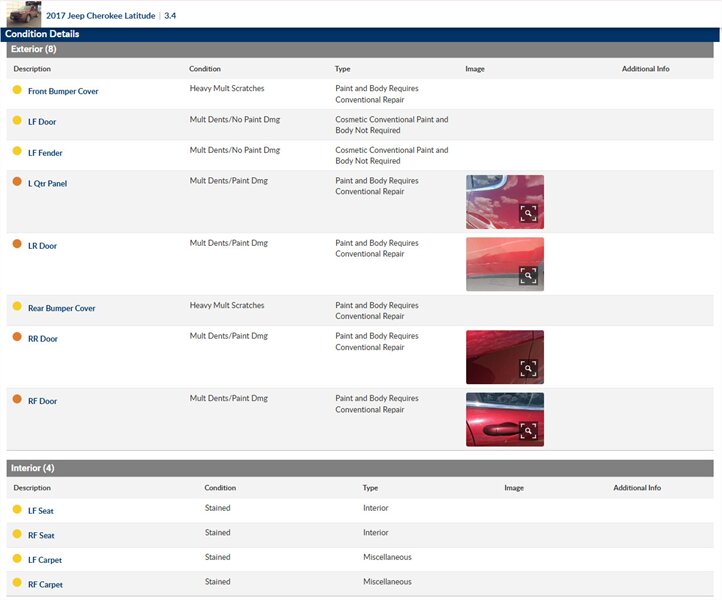Click magnify icon on RF Door image
Screen dimensions: 722x600
pyautogui.click(x=528, y=431)
